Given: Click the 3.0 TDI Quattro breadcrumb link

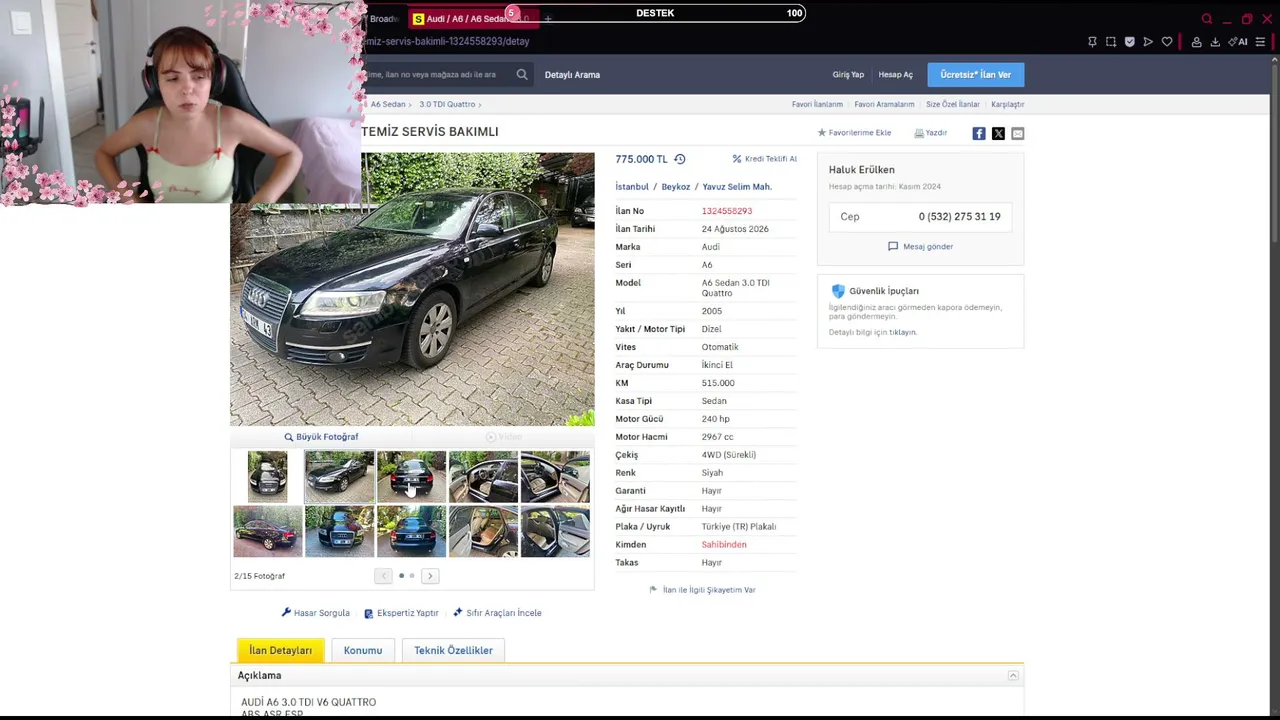Looking at the screenshot, I should (x=447, y=104).
